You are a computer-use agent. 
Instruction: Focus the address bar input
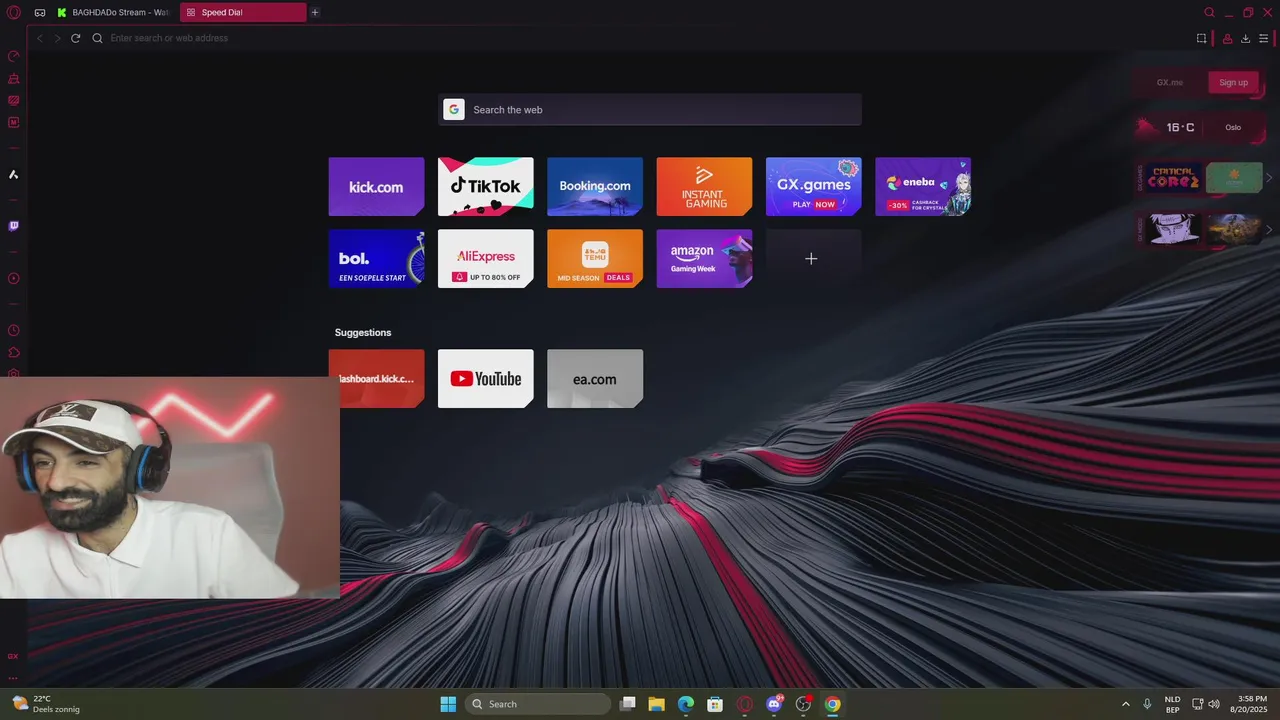pos(640,38)
